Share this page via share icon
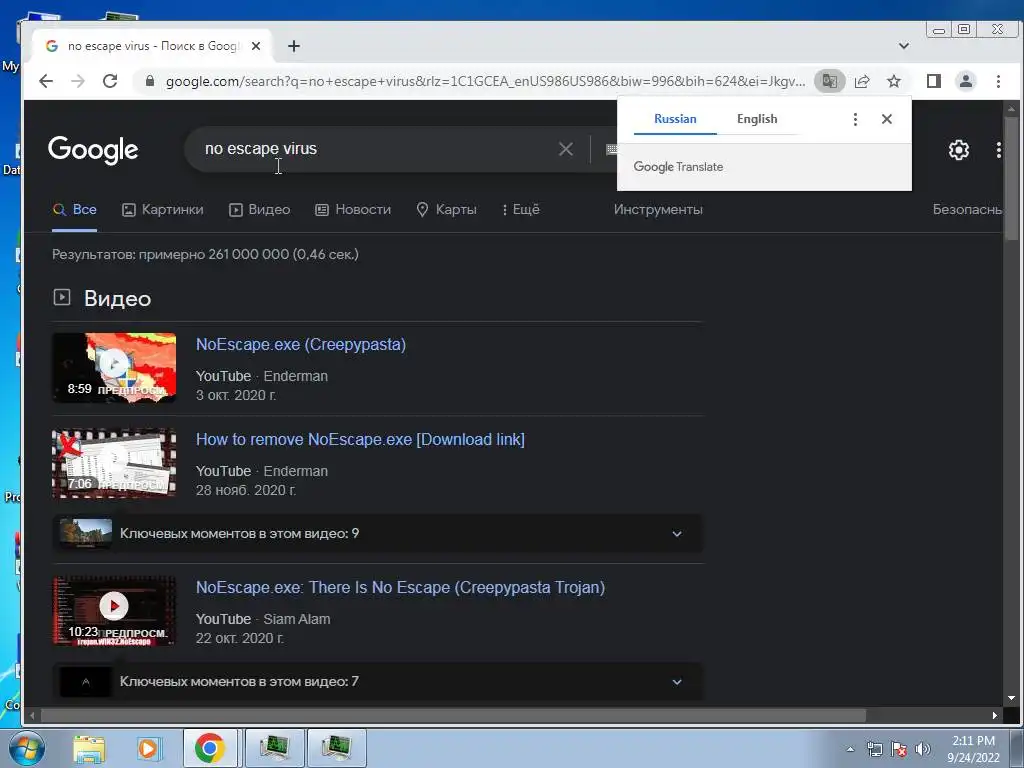The height and width of the screenshot is (768, 1024). tap(862, 81)
